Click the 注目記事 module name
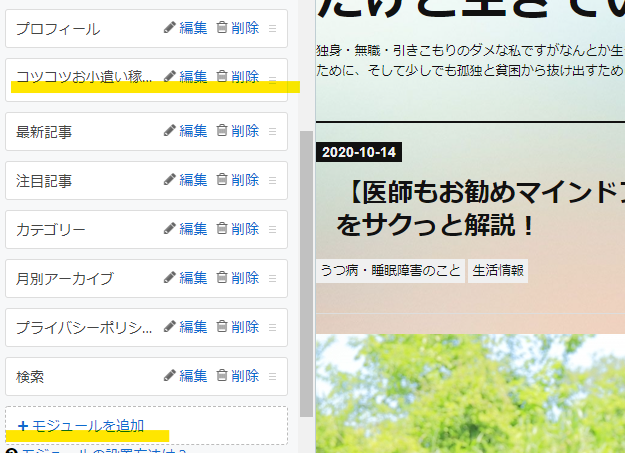The height and width of the screenshot is (453, 625). click(44, 181)
